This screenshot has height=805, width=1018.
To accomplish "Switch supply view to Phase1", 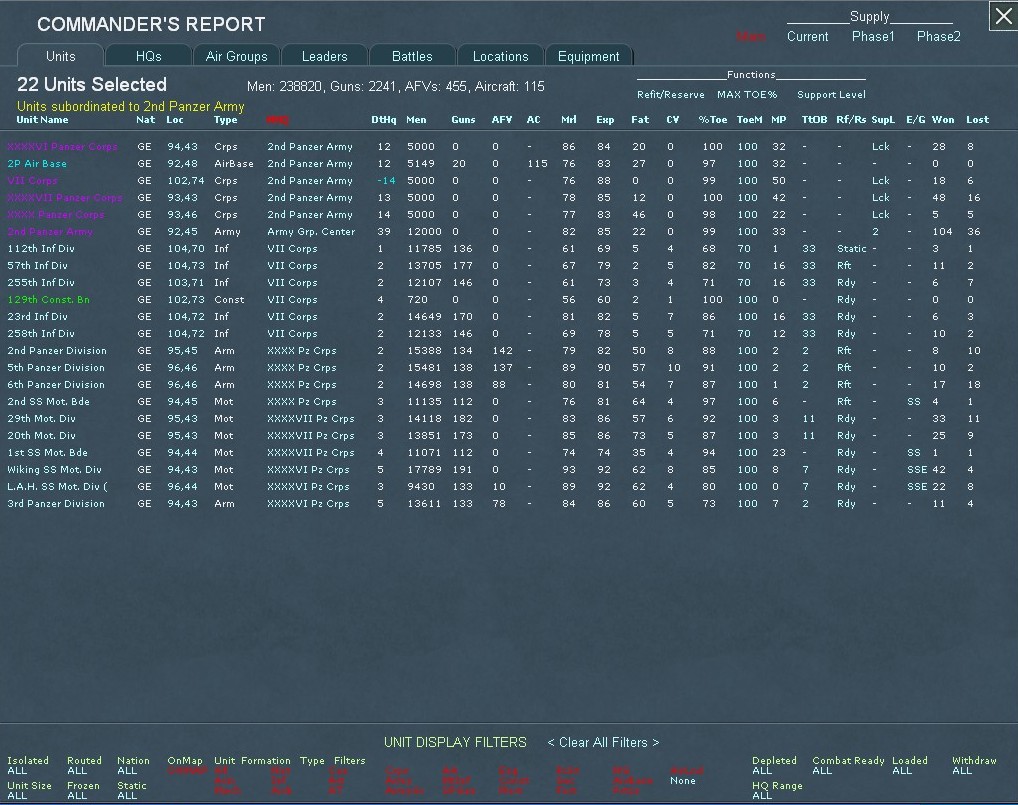I will point(873,36).
